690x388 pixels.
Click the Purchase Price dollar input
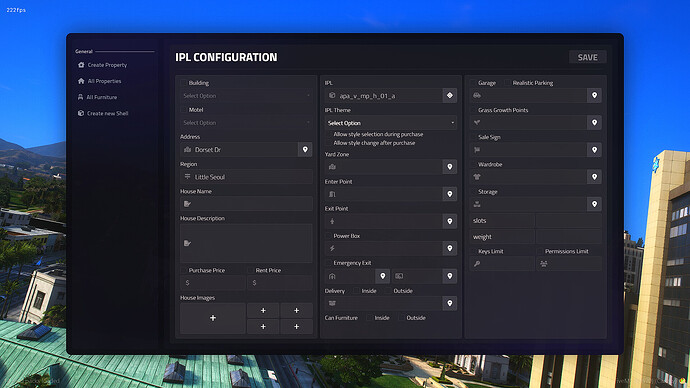coord(213,283)
